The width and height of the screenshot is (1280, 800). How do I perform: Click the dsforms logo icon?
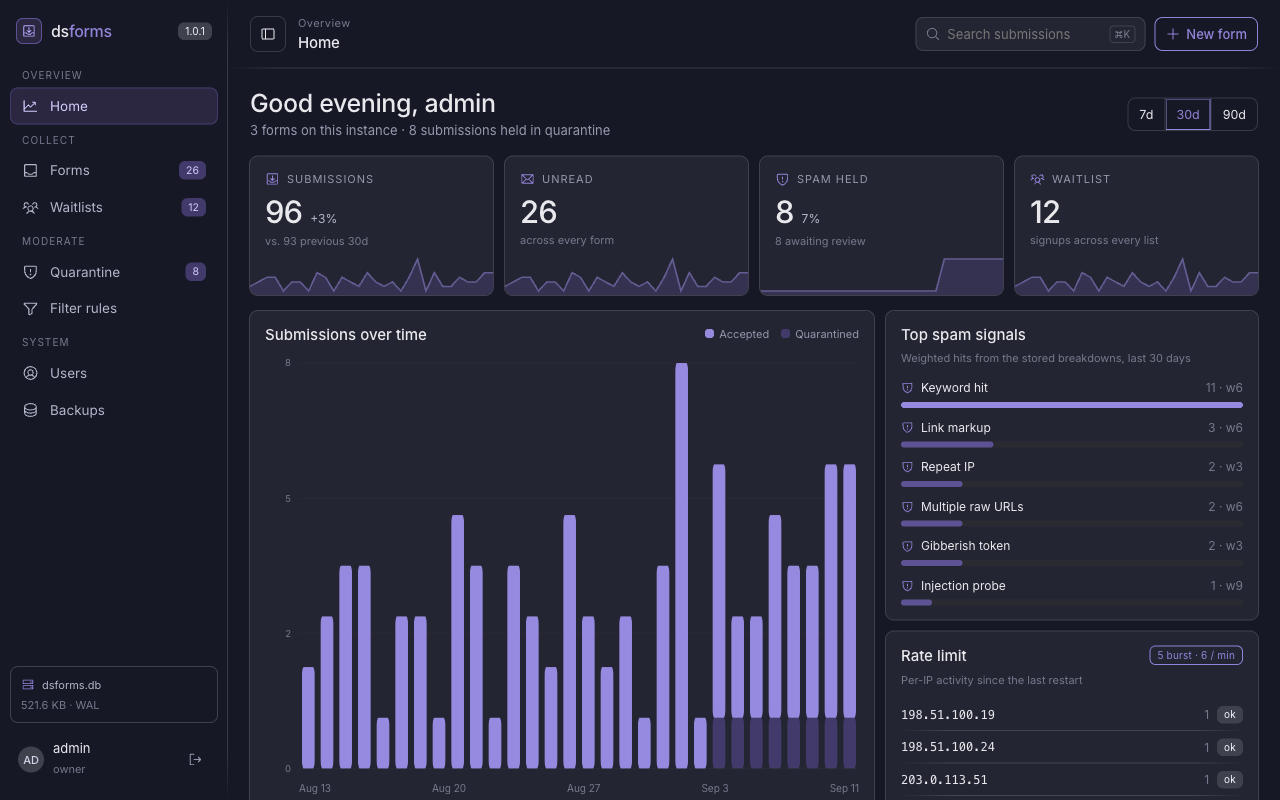29,31
